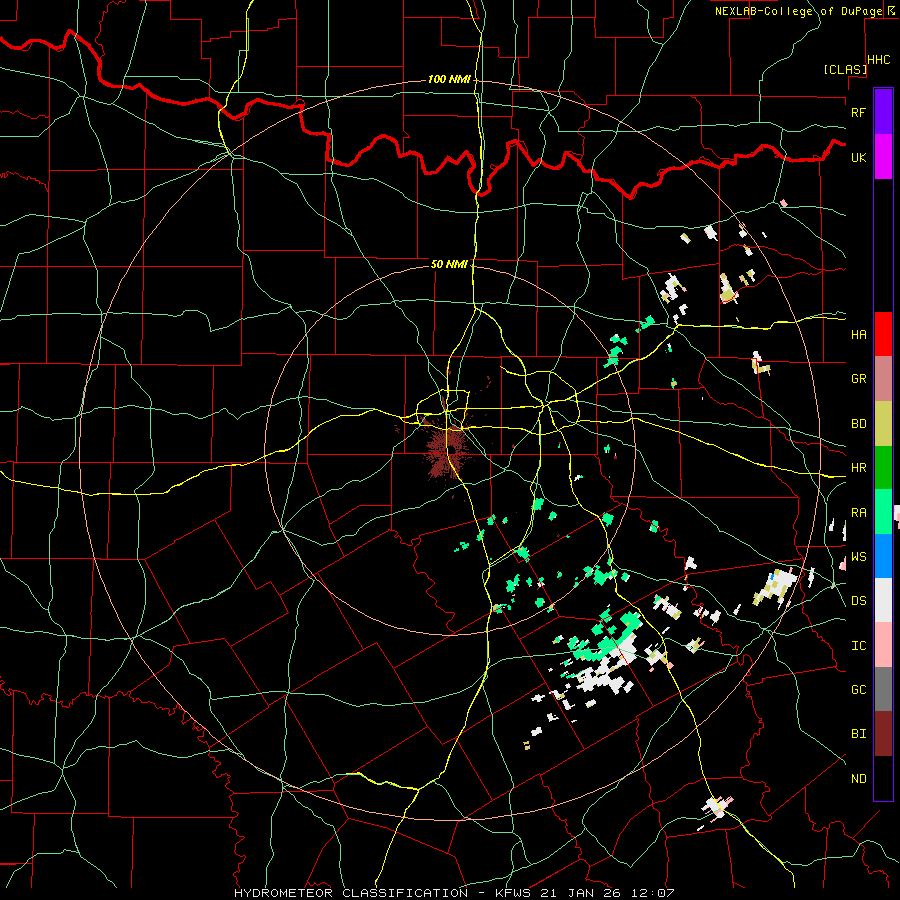Click the DS legend label
Viewport: 900px width, 900px height.
(x=858, y=600)
